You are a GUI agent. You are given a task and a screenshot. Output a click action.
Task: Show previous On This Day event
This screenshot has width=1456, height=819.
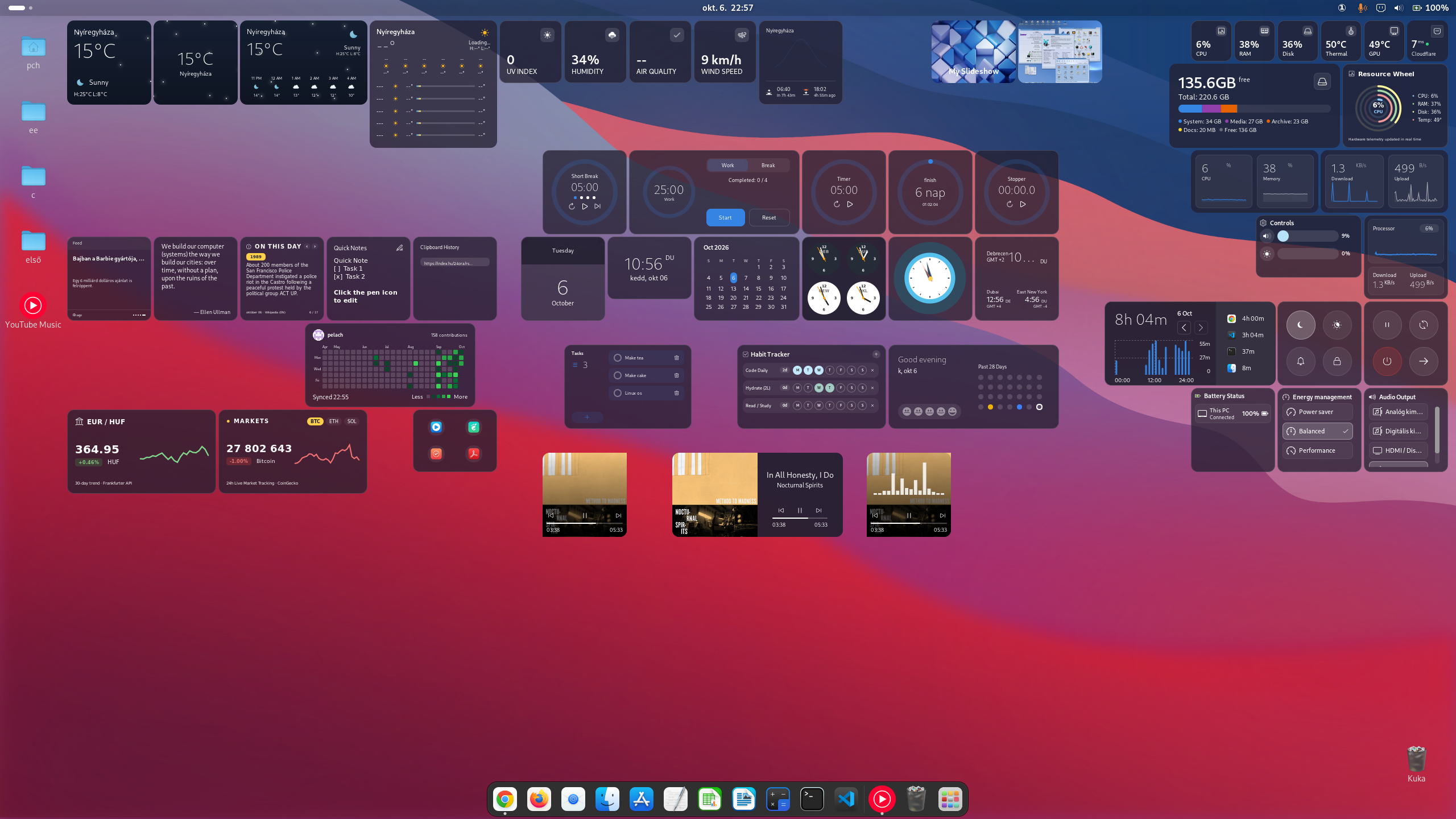pos(307,246)
